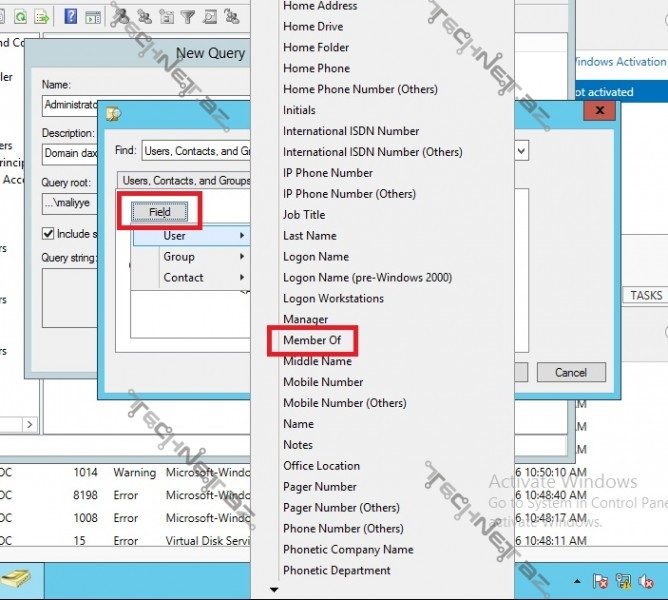Open Help via the blue question mark icon
Image resolution: width=668 pixels, height=600 pixels.
coord(71,16)
